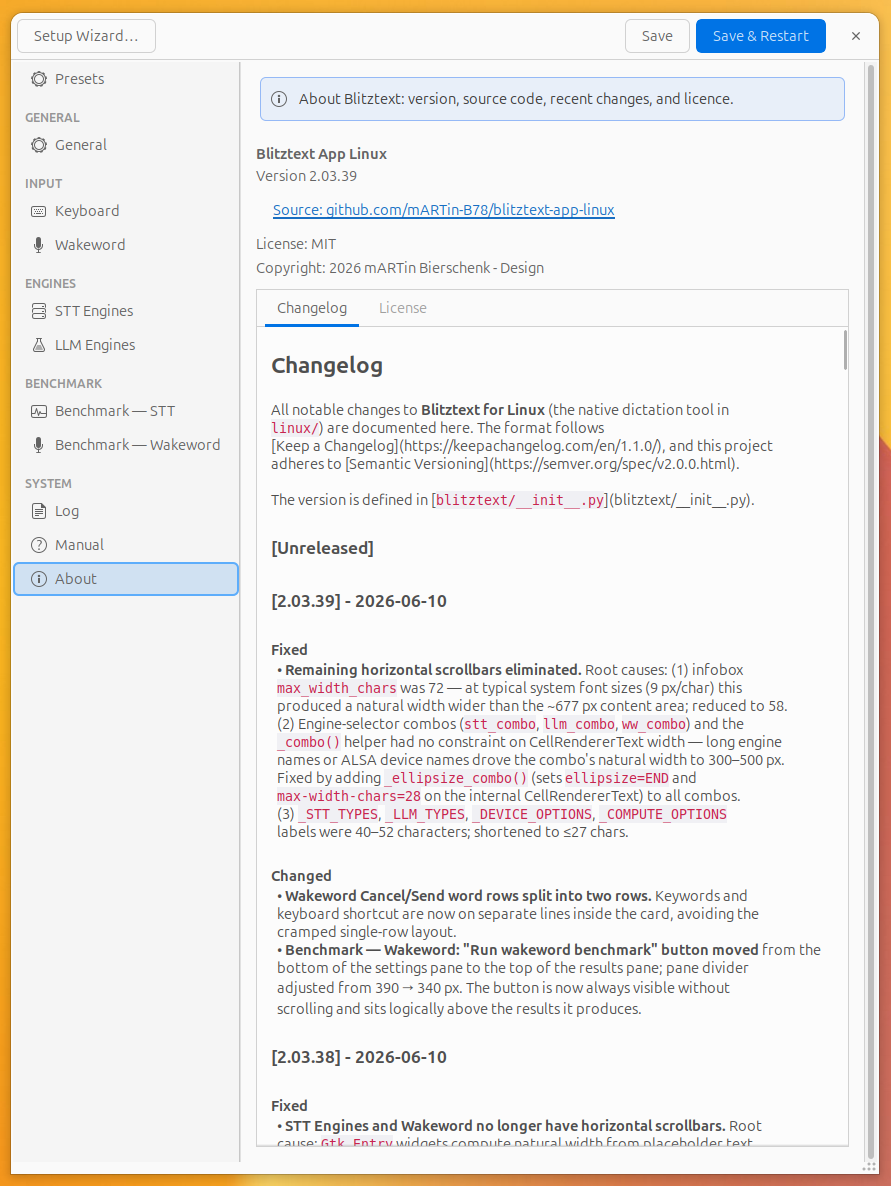Click the stt_combo code text
This screenshot has height=1186, width=891.
tap(500, 725)
